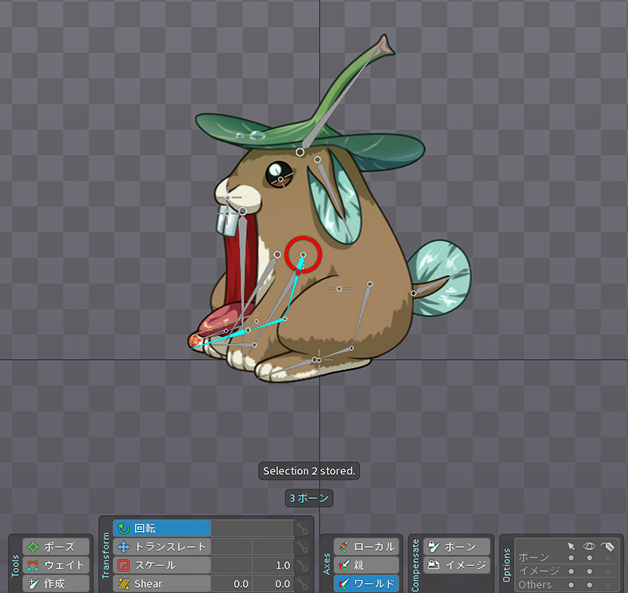
Task: Select the nose crosshair bone marker
Action: pos(229,197)
